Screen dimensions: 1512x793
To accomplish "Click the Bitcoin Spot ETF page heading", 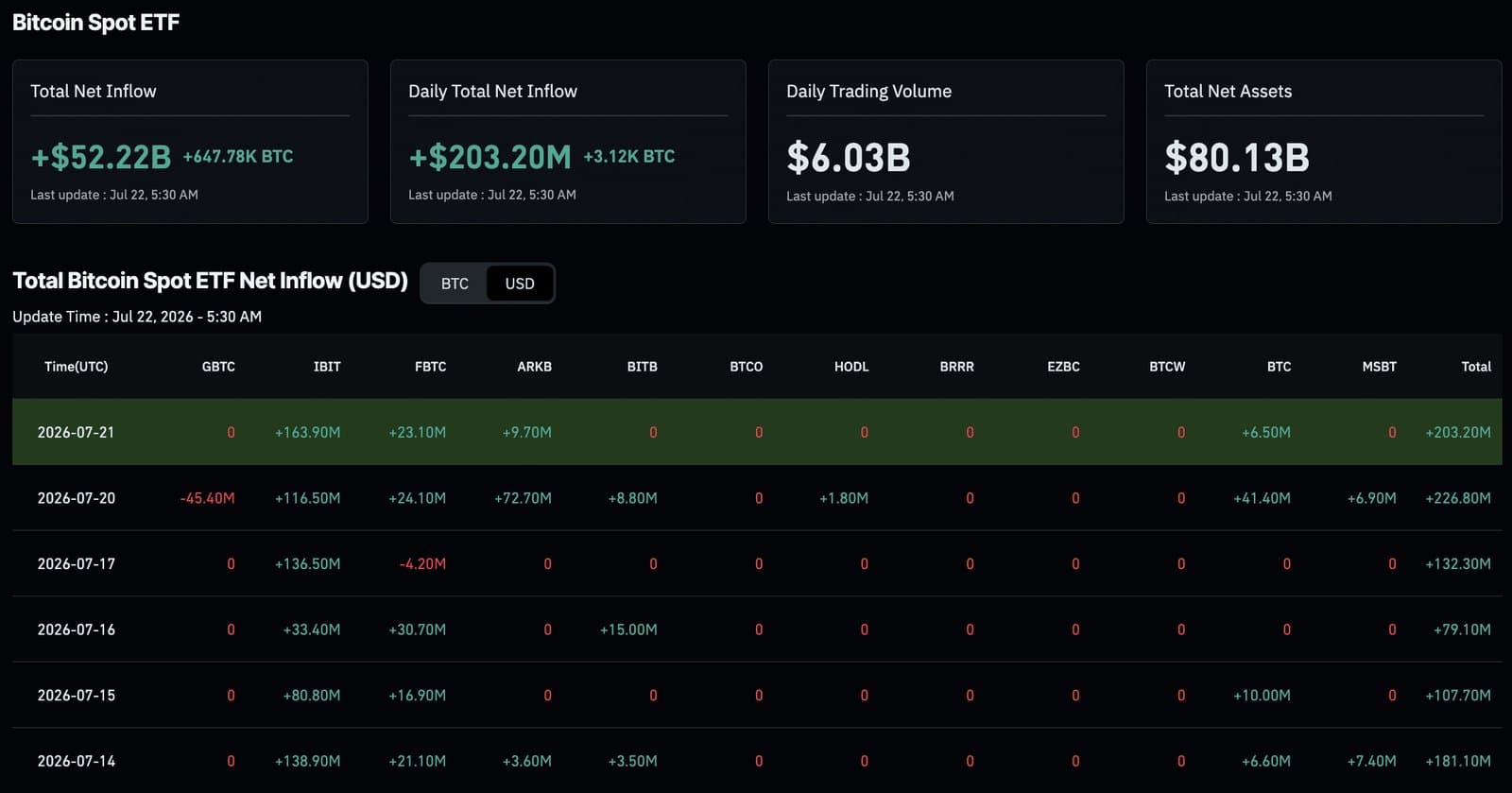I will pyautogui.click(x=96, y=23).
